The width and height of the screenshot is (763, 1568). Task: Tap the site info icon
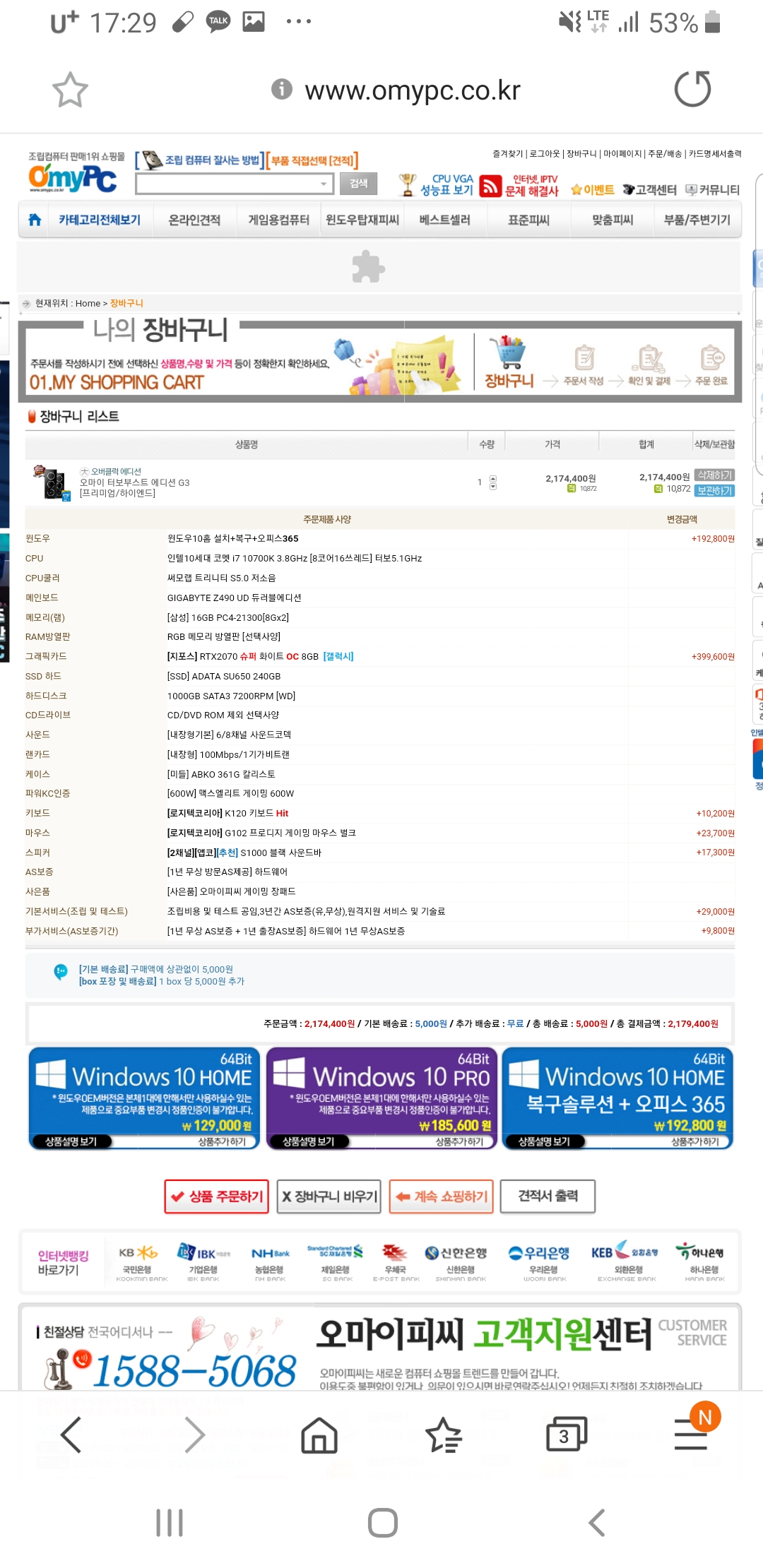coord(282,89)
